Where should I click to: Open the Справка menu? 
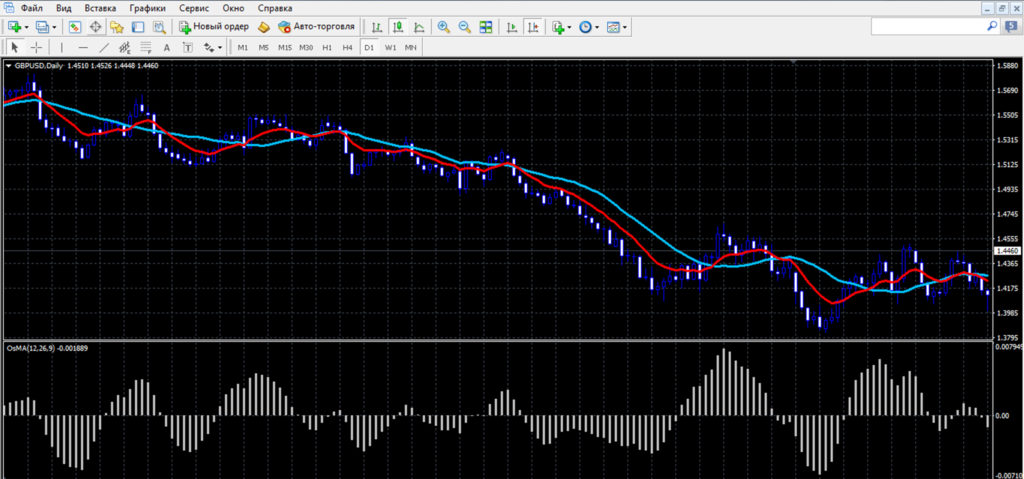(x=275, y=8)
